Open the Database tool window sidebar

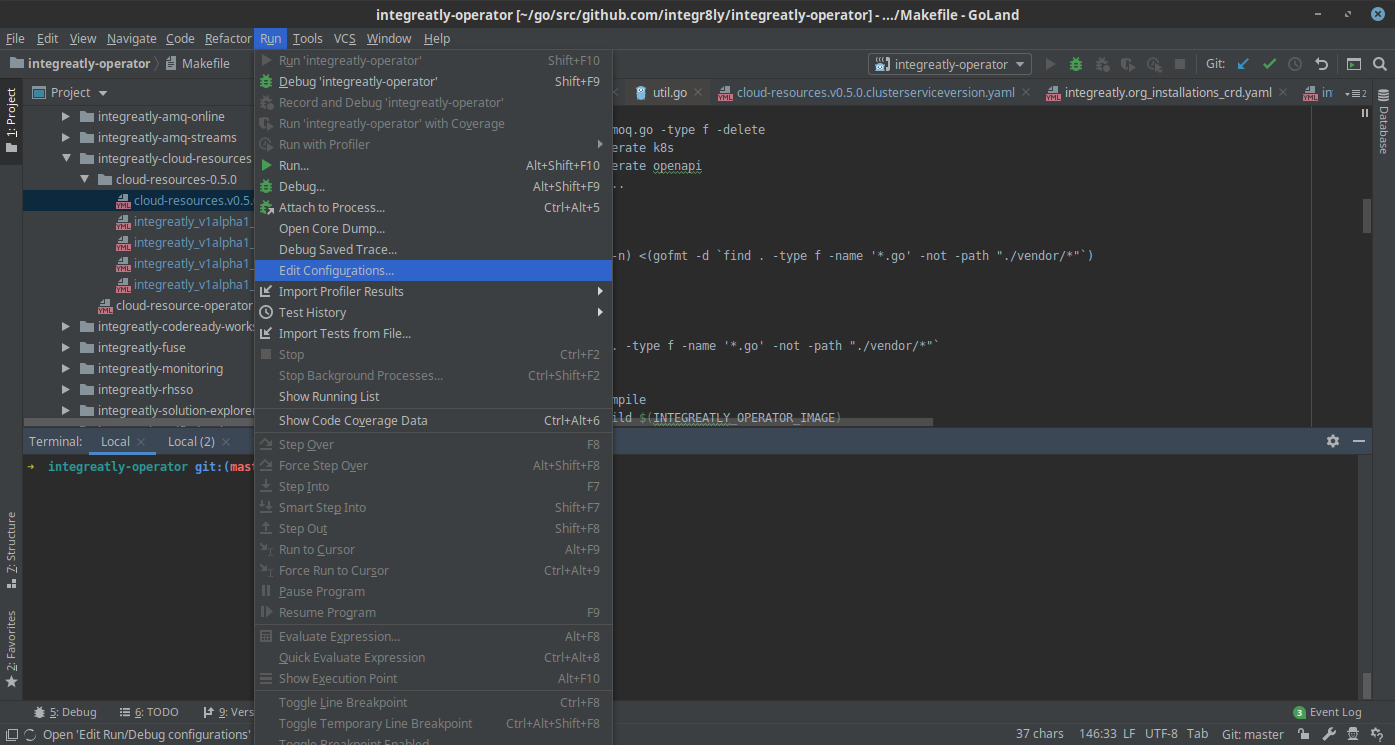tap(1384, 122)
